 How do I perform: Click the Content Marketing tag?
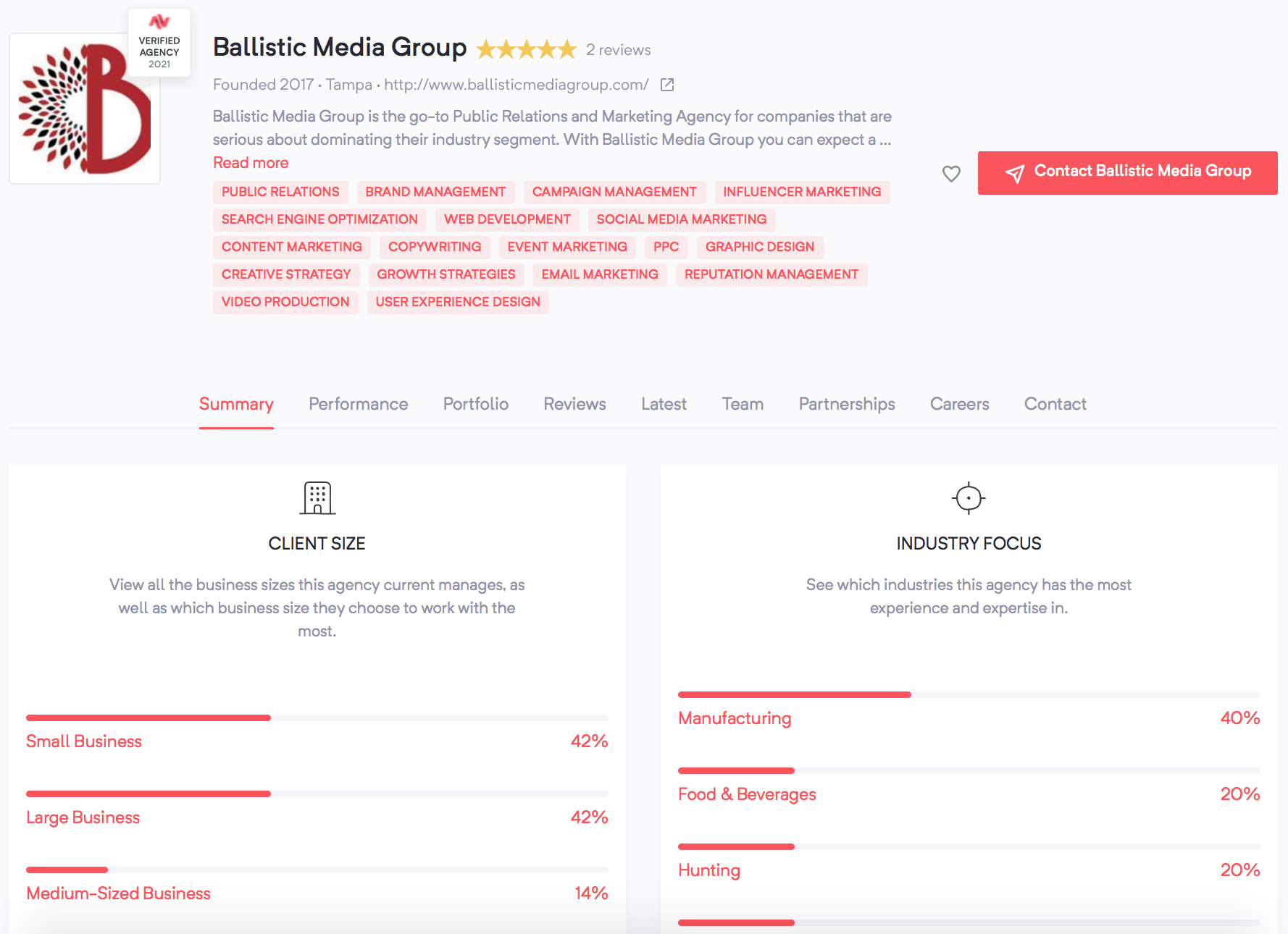292,247
